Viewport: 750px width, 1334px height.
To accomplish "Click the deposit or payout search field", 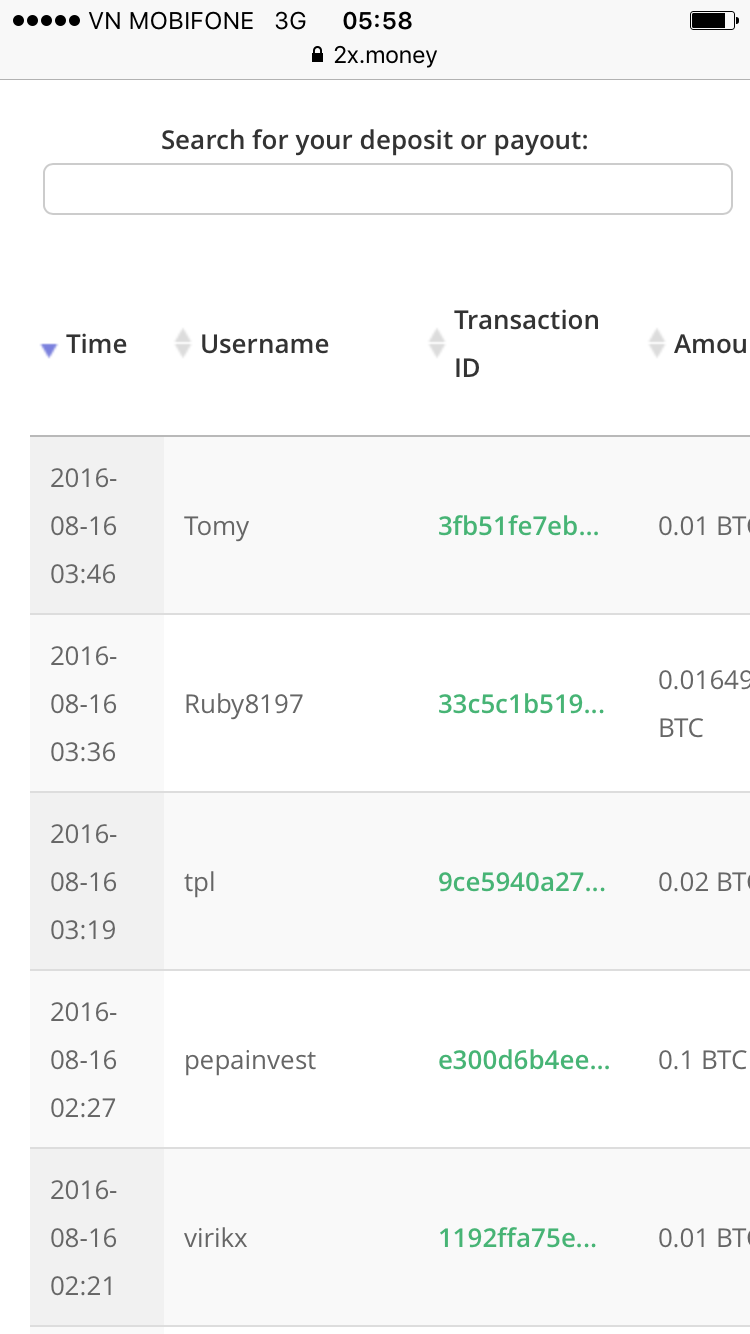I will tap(388, 189).
